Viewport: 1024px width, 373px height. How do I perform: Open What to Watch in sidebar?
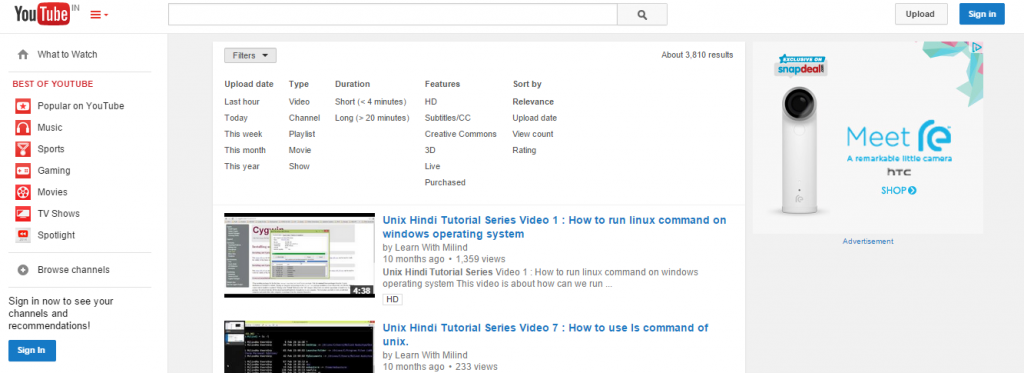tap(67, 54)
